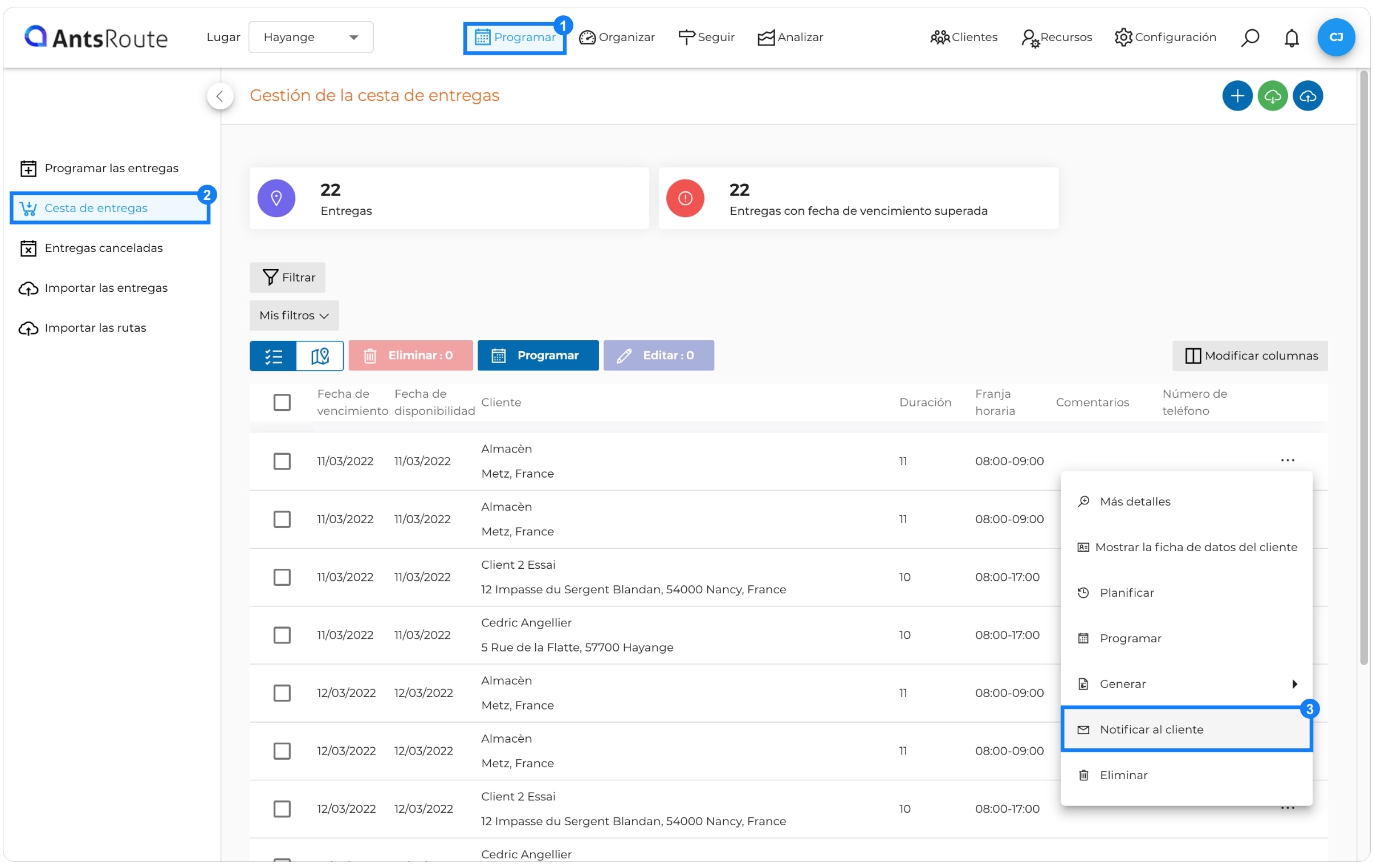
Task: Click the blue plus add delivery button
Action: 1237,96
